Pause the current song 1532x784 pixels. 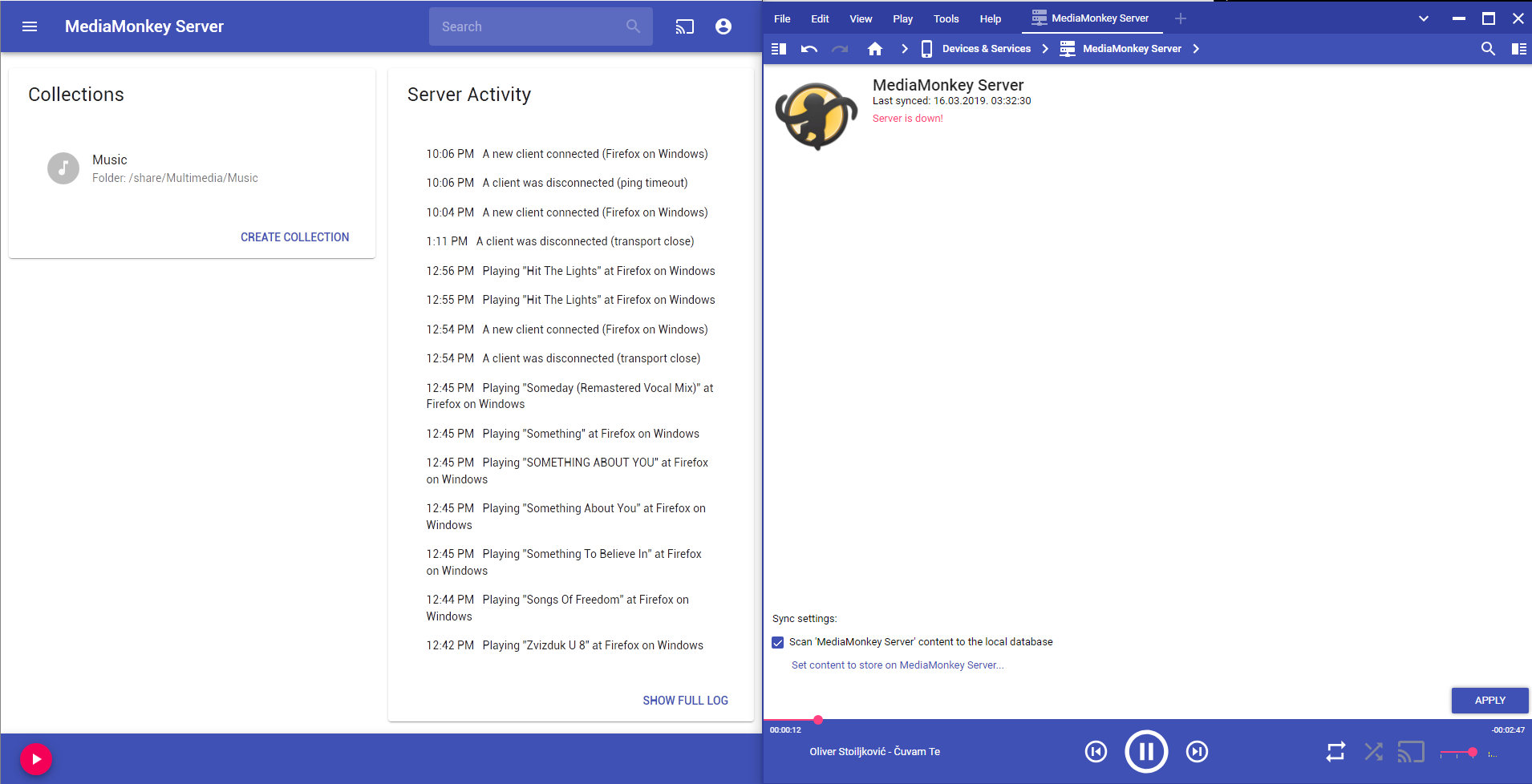pos(1146,751)
